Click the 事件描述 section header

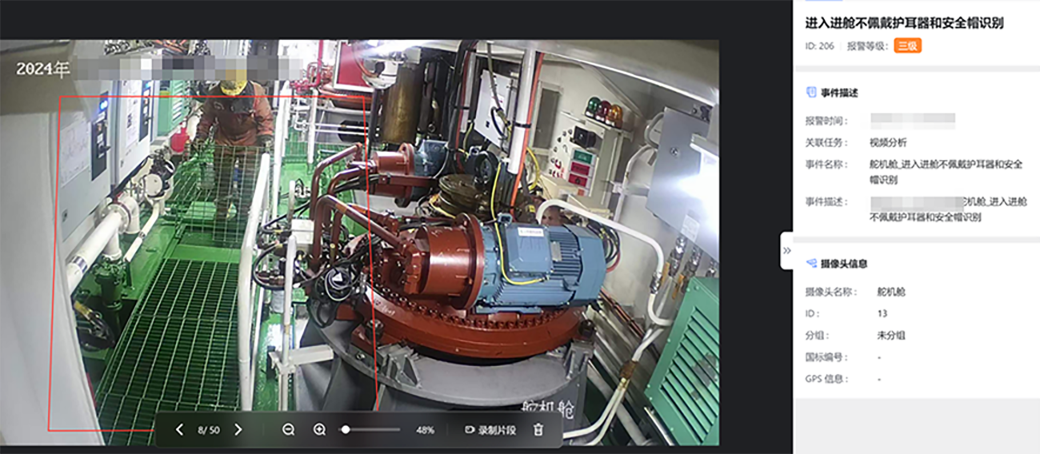point(839,93)
